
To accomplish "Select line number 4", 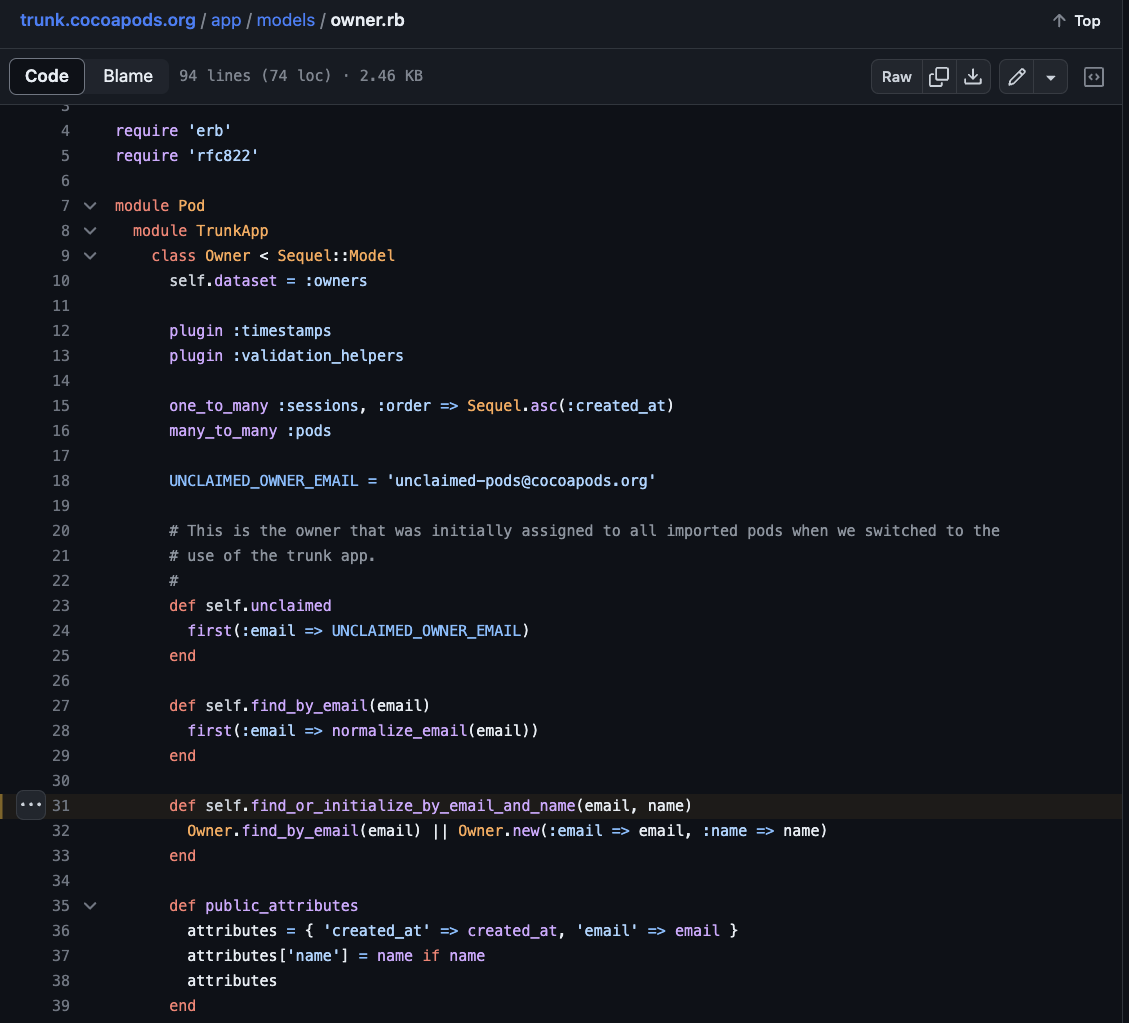I will pyautogui.click(x=66, y=131).
